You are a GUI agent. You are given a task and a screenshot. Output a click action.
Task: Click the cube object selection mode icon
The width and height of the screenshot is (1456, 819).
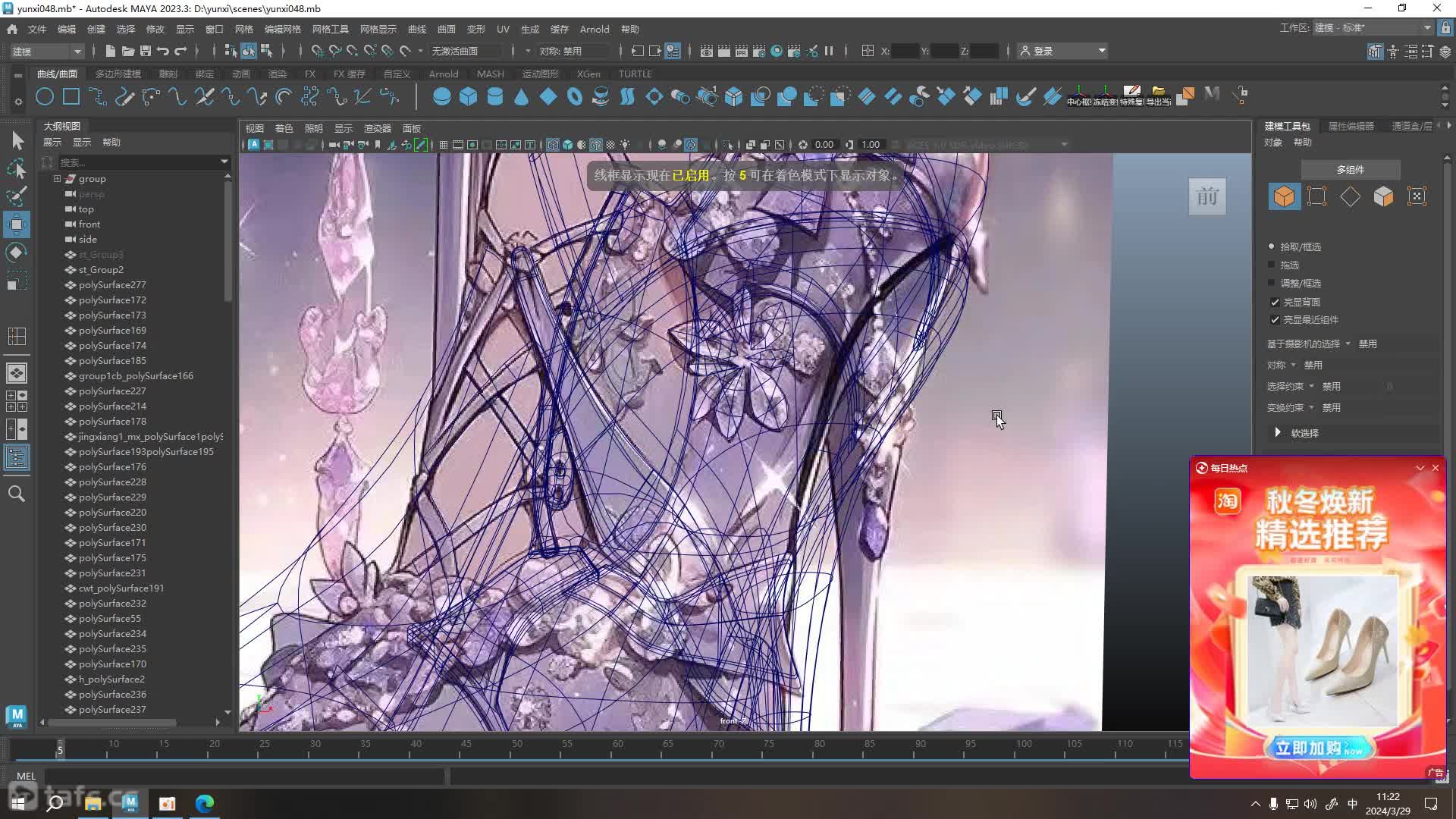coord(1284,196)
